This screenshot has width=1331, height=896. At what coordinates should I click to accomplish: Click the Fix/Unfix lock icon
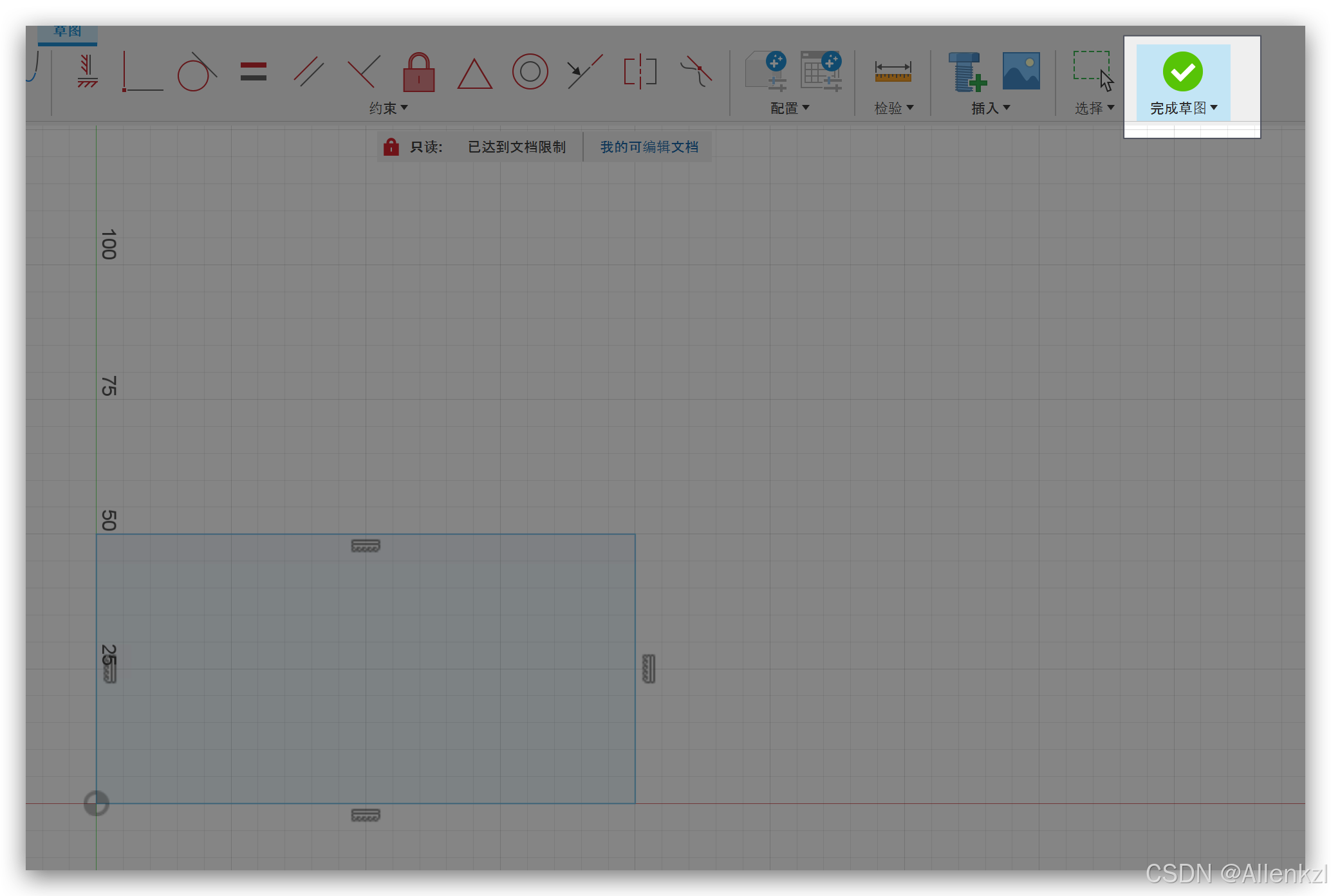tap(418, 71)
